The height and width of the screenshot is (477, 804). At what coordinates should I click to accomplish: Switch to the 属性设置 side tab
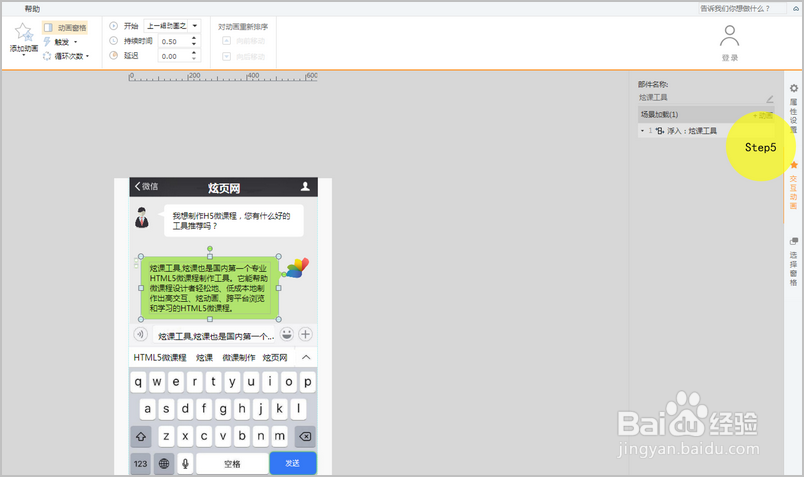pos(793,109)
